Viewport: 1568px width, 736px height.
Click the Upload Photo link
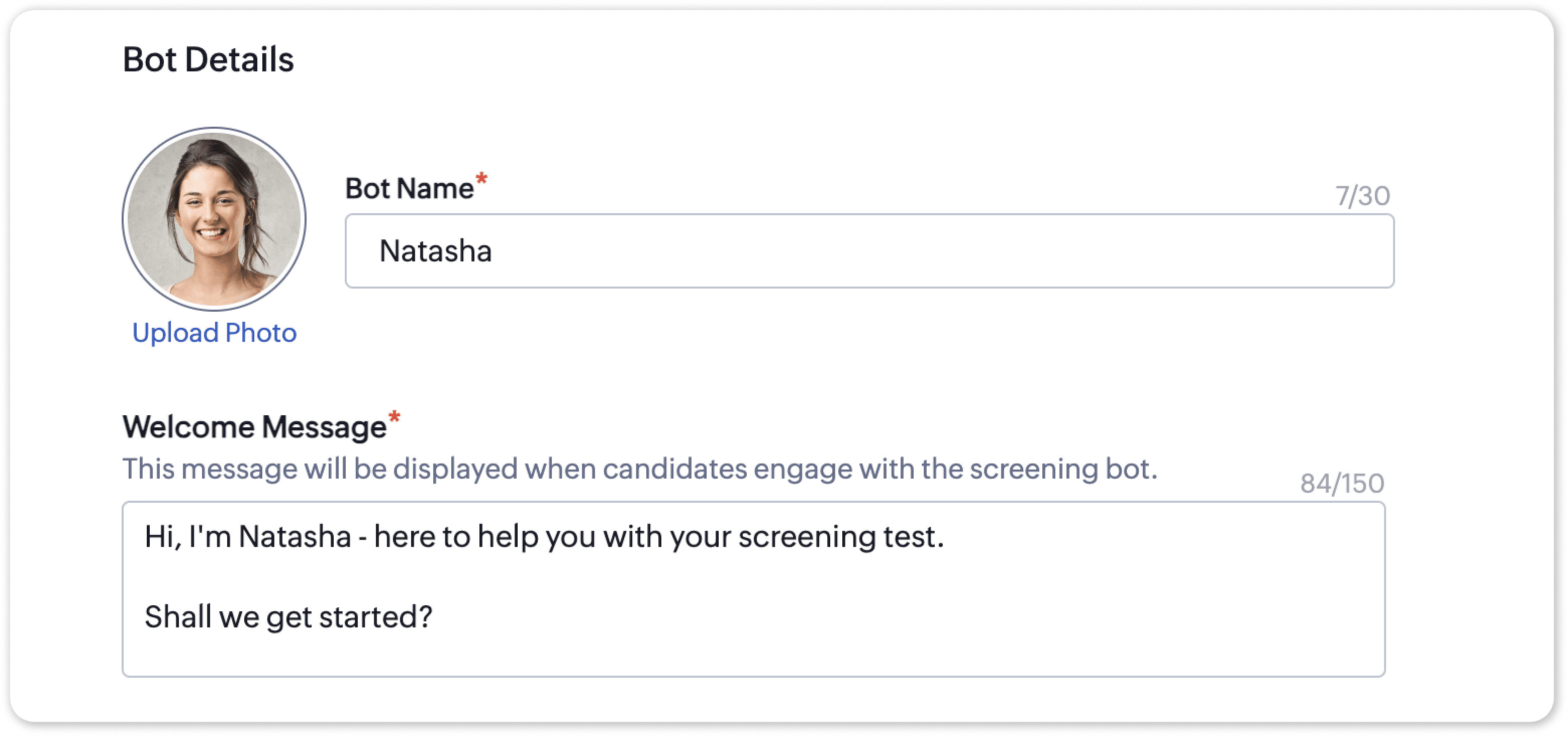[214, 333]
